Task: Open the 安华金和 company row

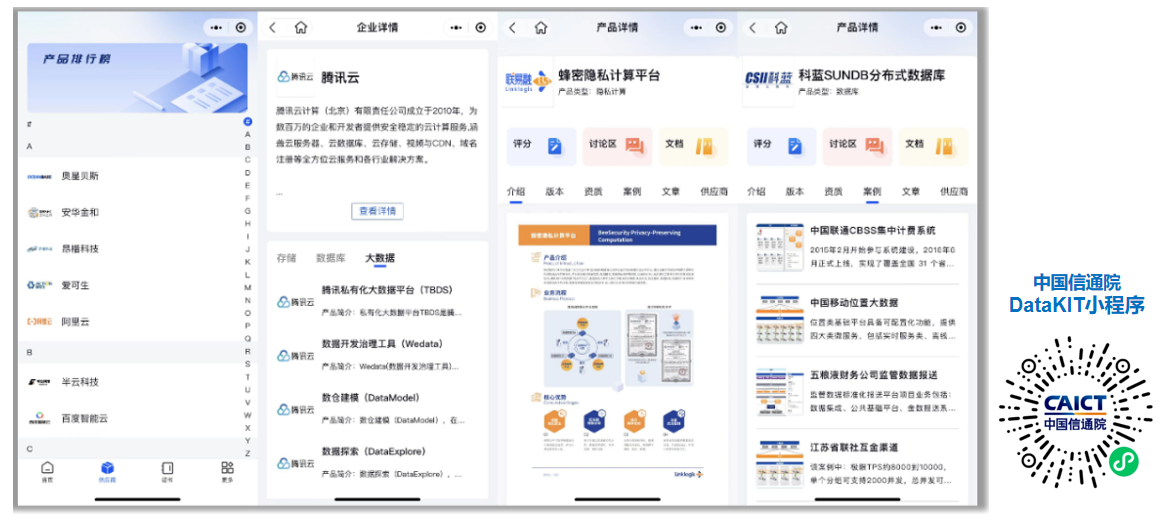Action: coord(131,213)
